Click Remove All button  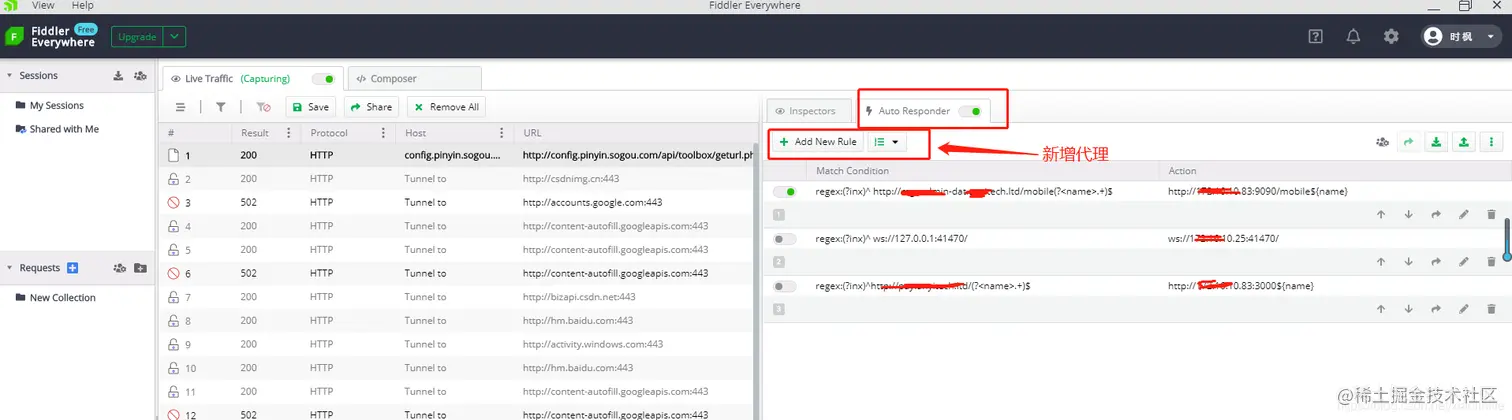446,107
